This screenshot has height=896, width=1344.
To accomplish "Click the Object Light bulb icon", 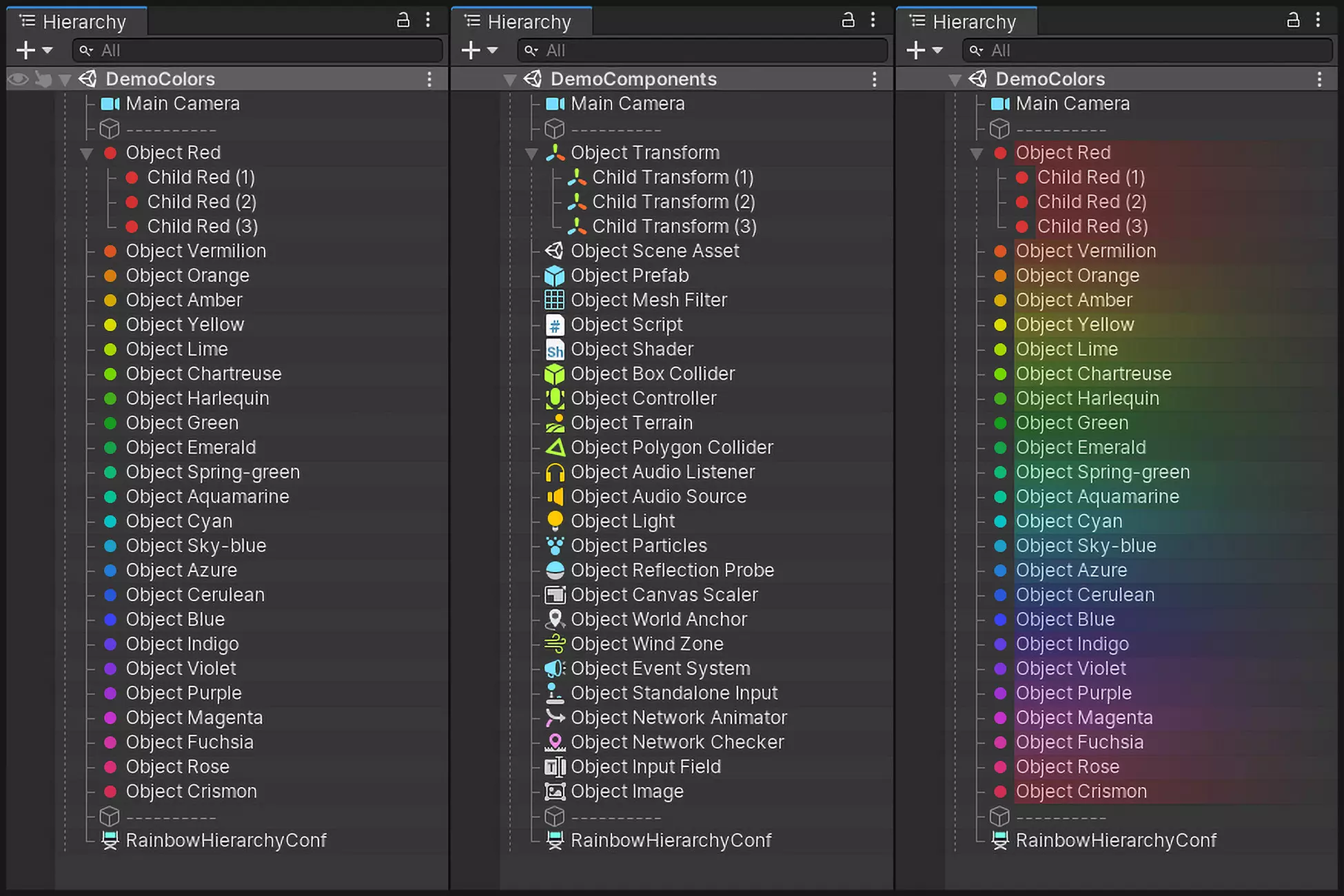I will [555, 521].
